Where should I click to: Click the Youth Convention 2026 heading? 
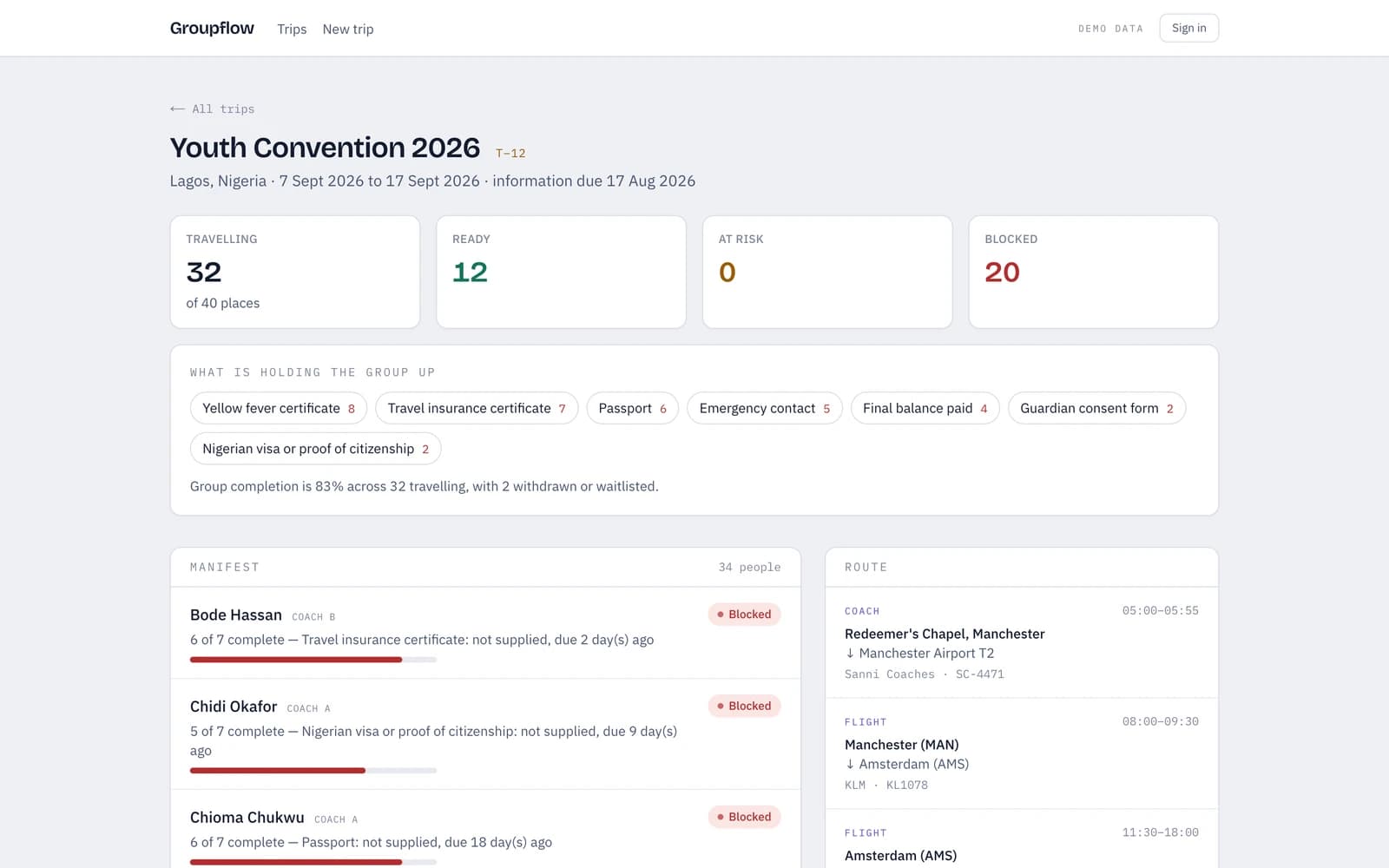[x=325, y=148]
